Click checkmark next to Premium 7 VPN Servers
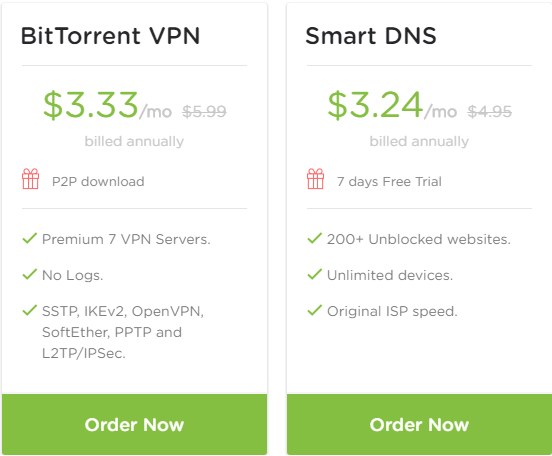 30,238
